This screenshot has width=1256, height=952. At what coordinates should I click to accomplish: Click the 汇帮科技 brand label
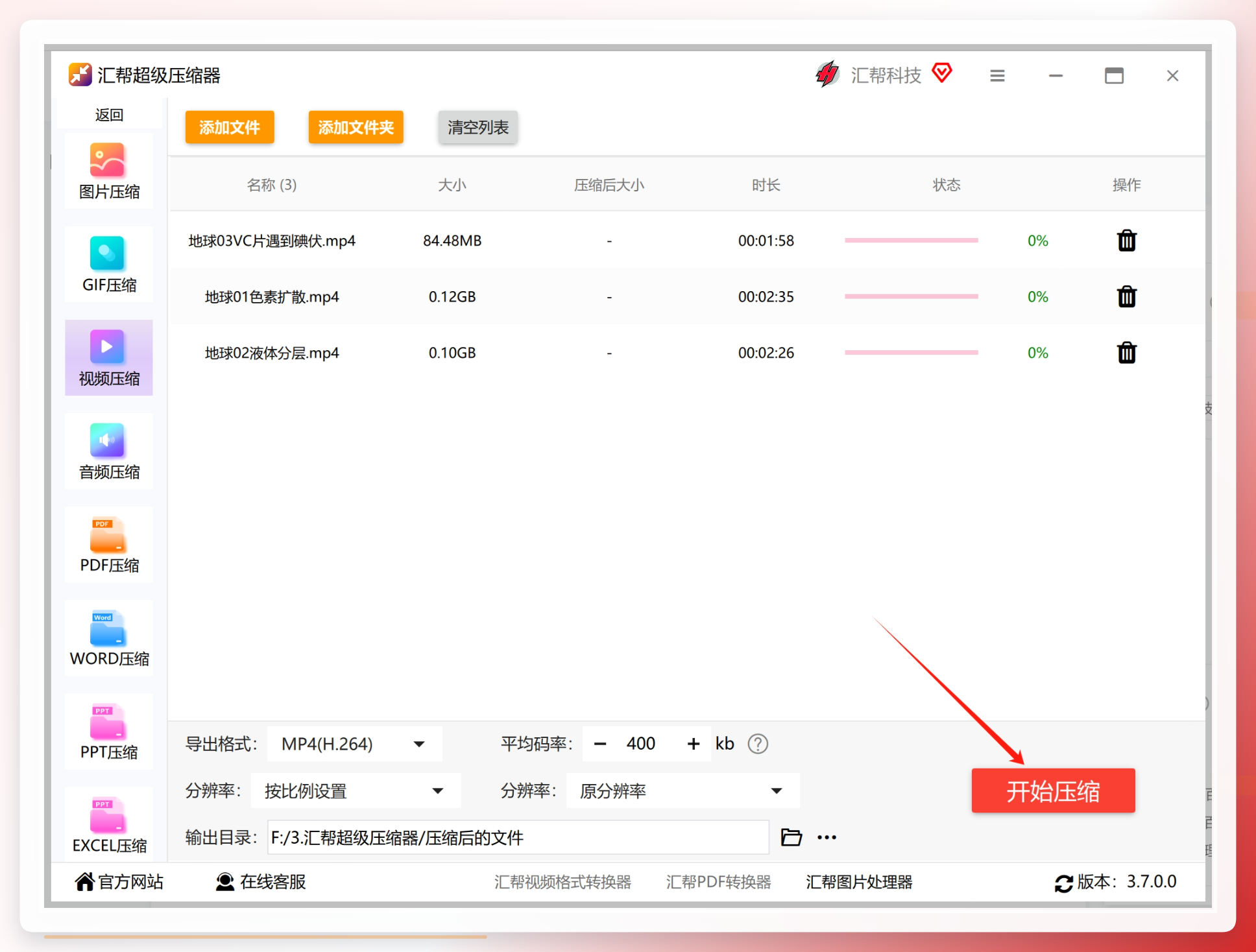(x=886, y=76)
